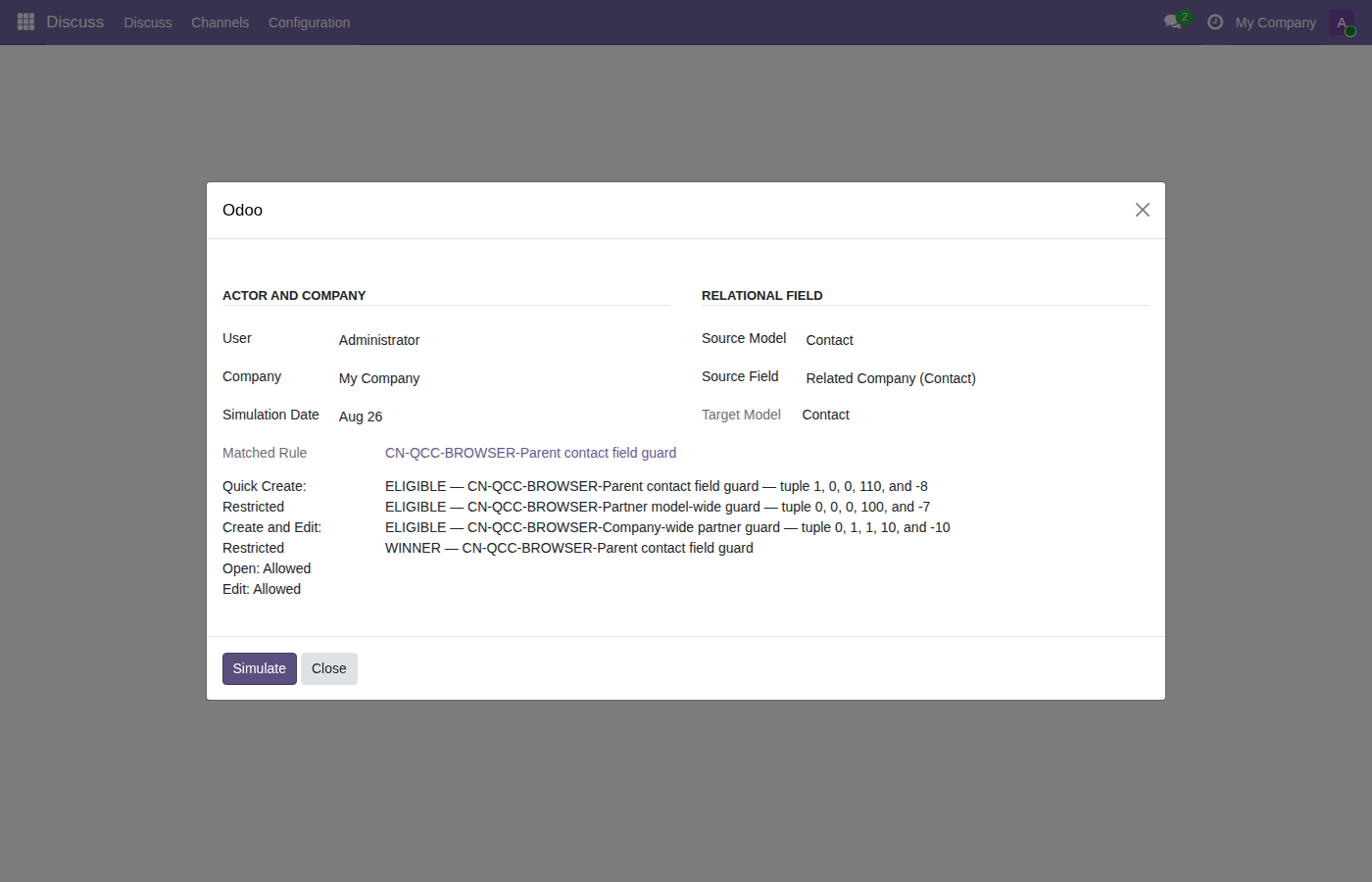Click the RELATIONAL FIELD heading

pyautogui.click(x=762, y=295)
